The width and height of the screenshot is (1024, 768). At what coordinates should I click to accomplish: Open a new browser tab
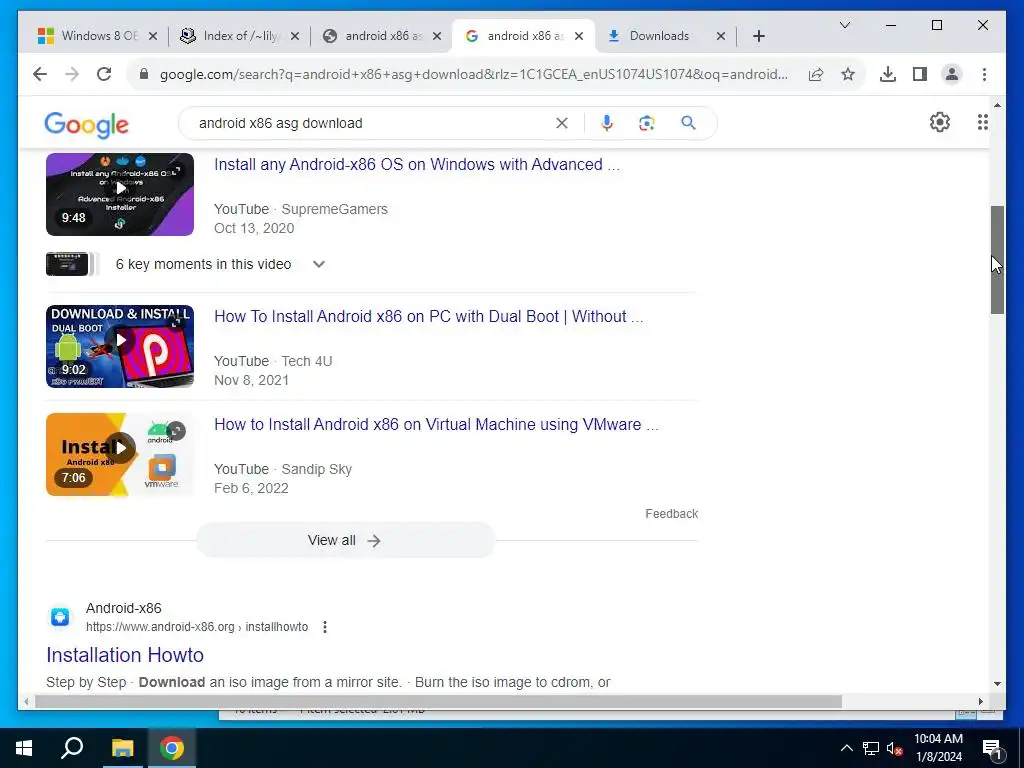(x=758, y=36)
